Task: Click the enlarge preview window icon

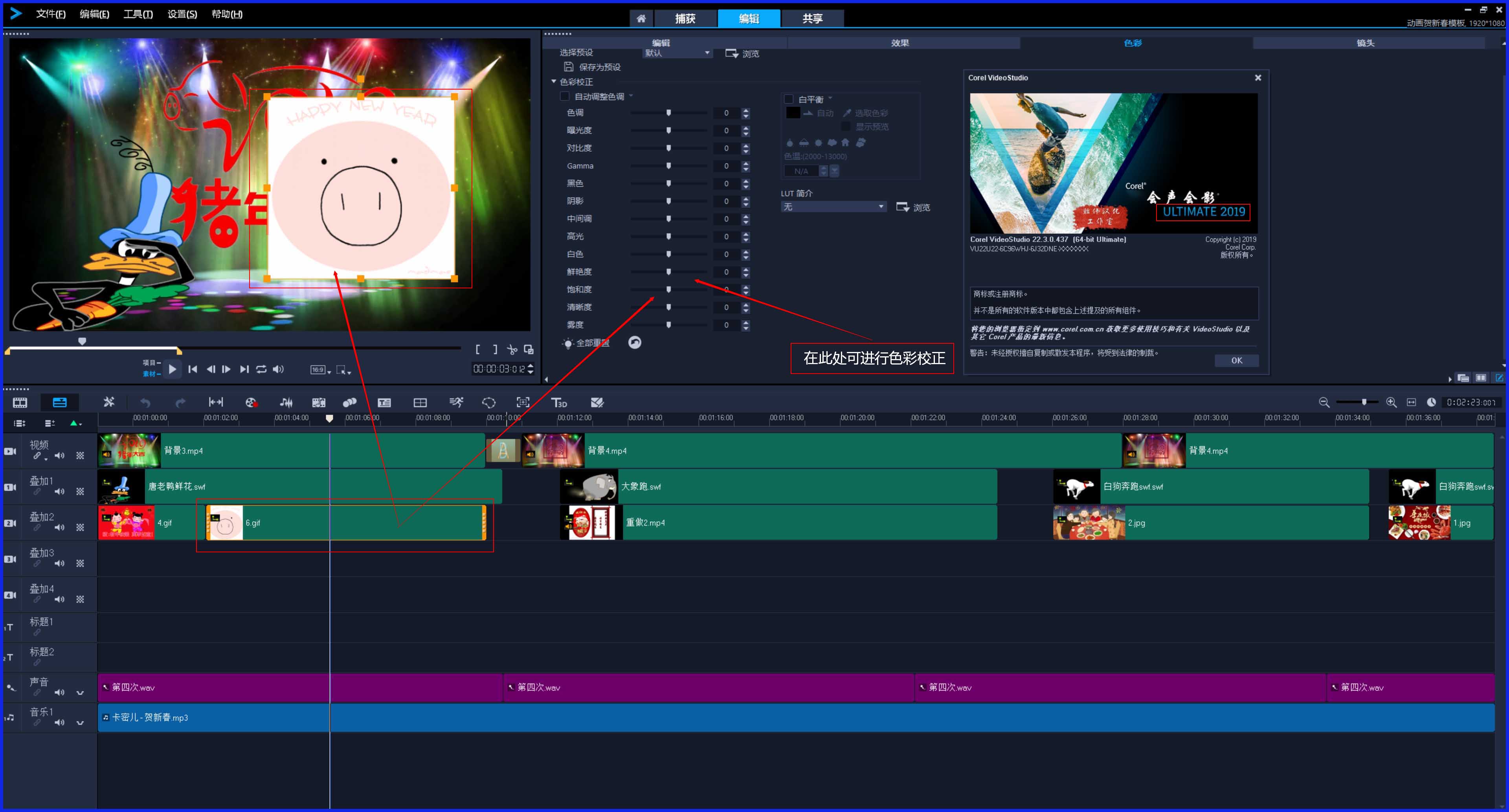Action: [529, 350]
